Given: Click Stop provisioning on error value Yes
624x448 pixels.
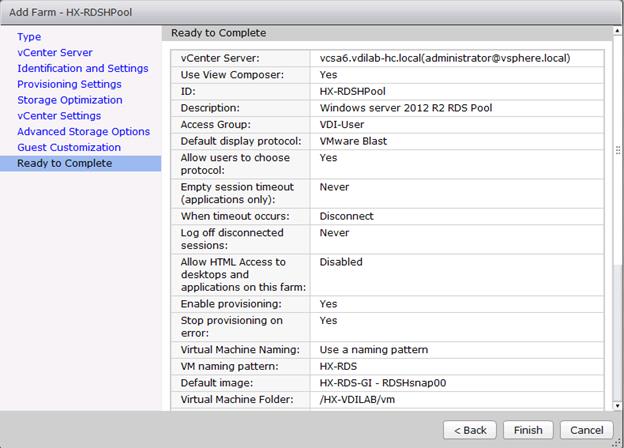Looking at the screenshot, I should tap(328, 321).
